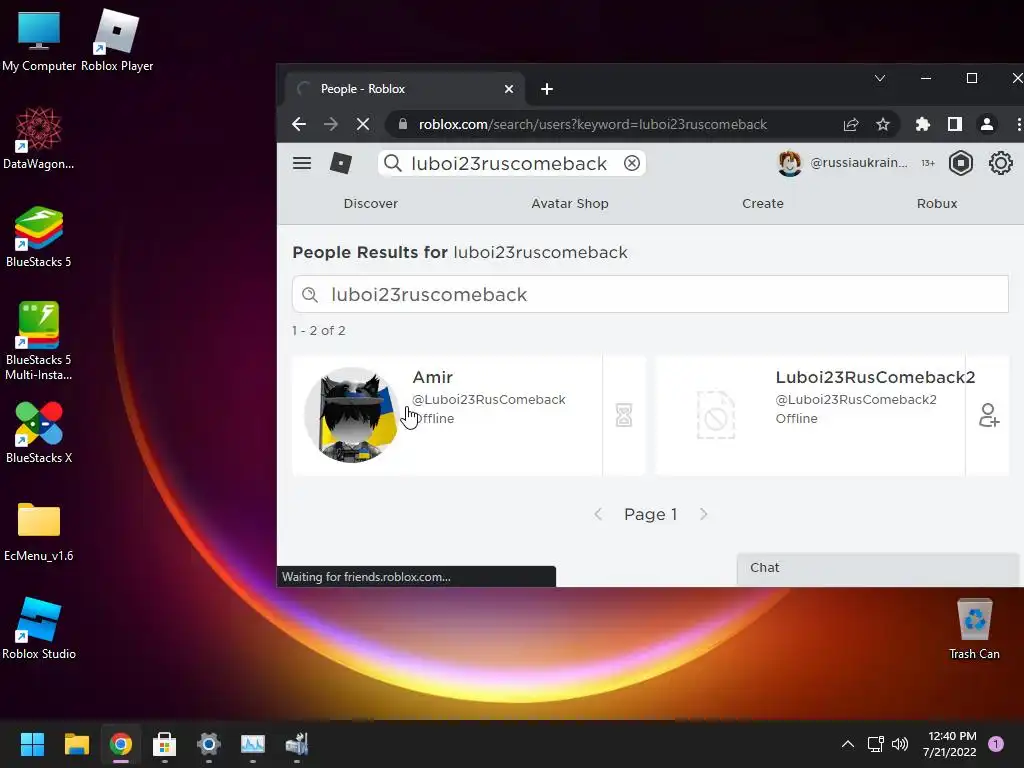Viewport: 1024px width, 768px height.
Task: Click the 13+ age label
Action: pyautogui.click(x=928, y=163)
